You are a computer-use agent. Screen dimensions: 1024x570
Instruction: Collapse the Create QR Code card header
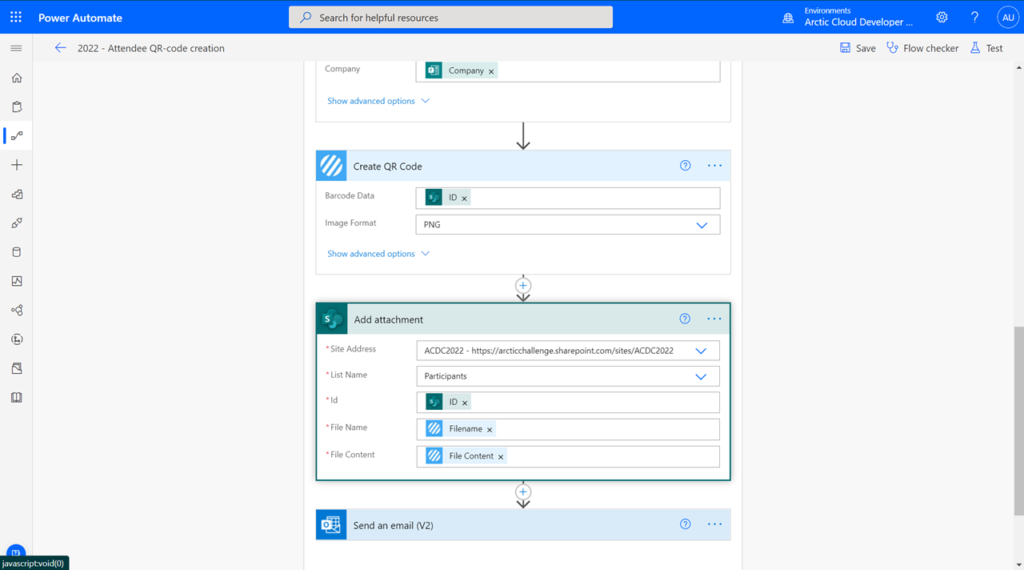click(522, 166)
